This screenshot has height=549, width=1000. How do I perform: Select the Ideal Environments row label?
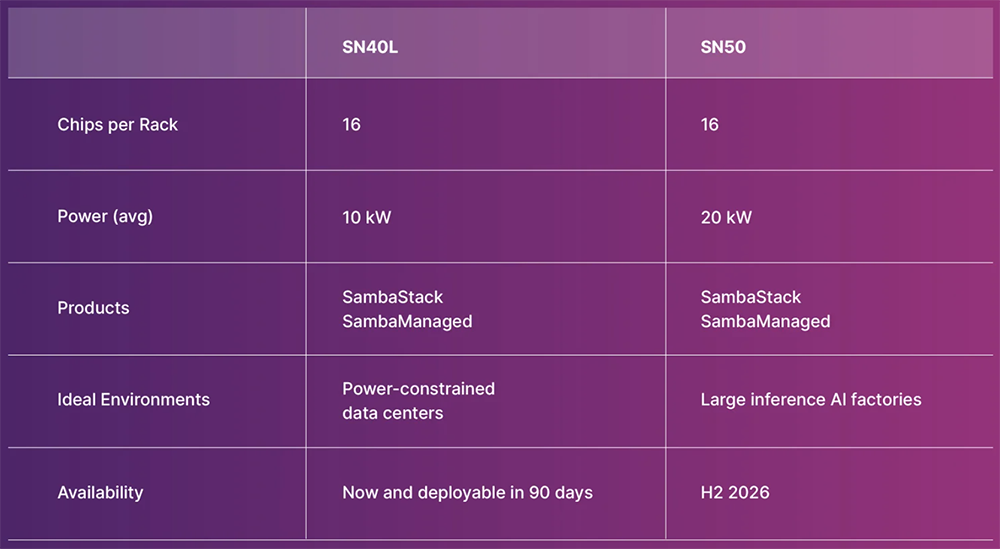(x=133, y=399)
